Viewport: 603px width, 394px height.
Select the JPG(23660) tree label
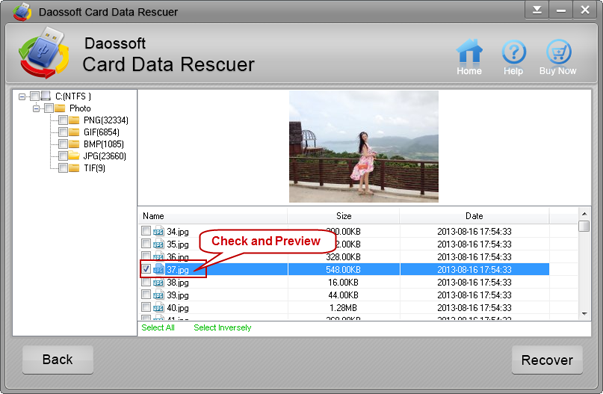coord(105,156)
